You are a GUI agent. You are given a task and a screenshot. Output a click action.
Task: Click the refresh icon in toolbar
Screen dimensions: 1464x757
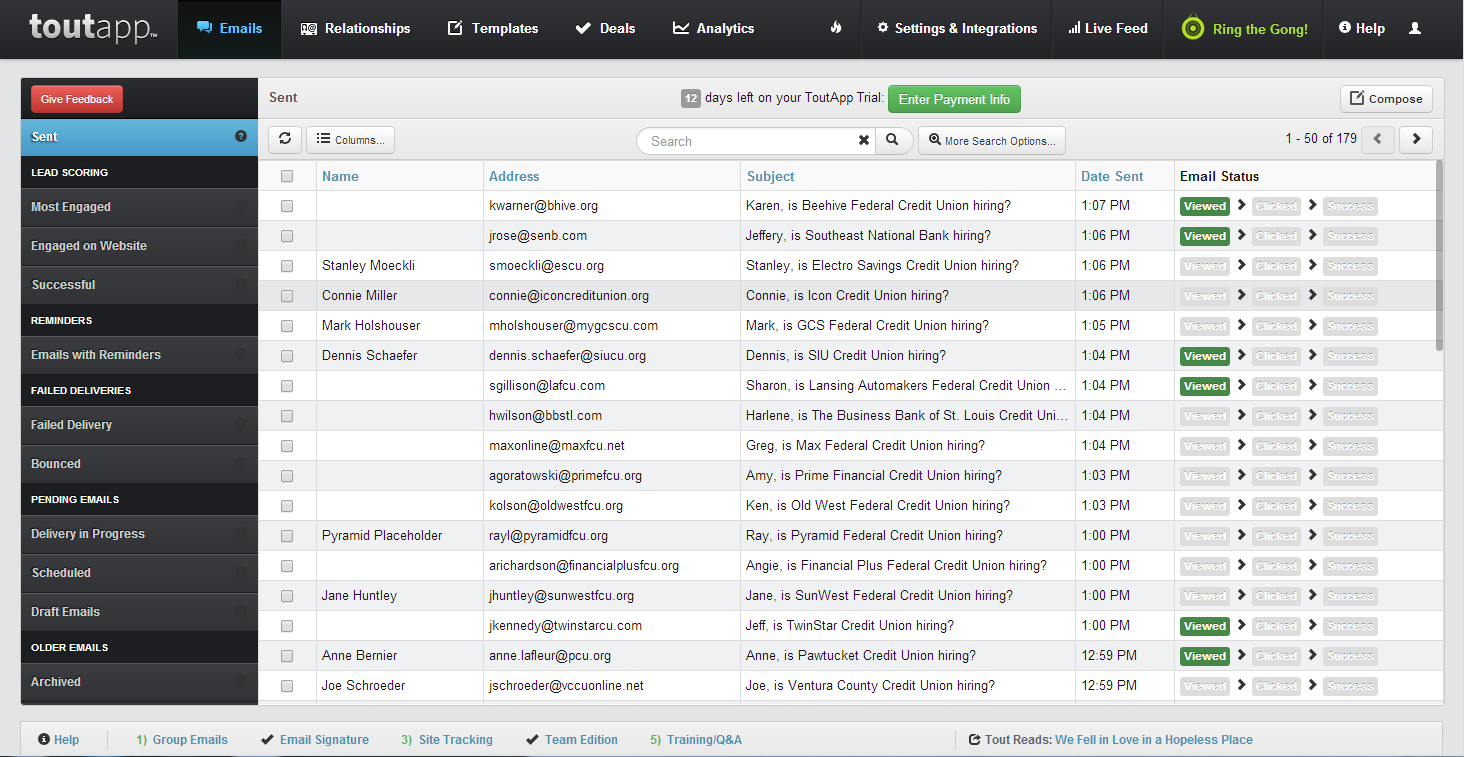pyautogui.click(x=285, y=140)
